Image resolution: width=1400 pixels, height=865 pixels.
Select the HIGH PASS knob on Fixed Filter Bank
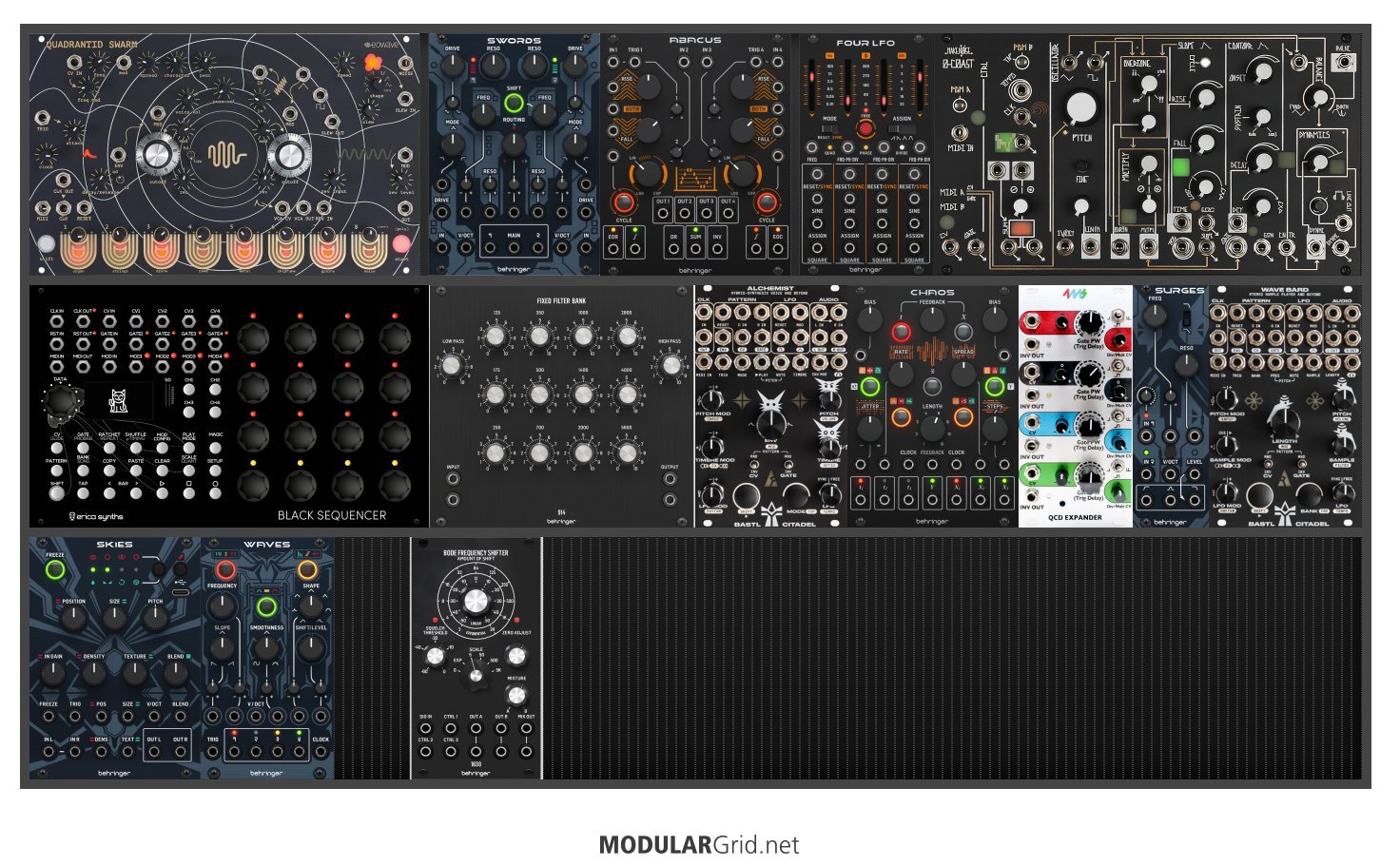pyautogui.click(x=671, y=366)
